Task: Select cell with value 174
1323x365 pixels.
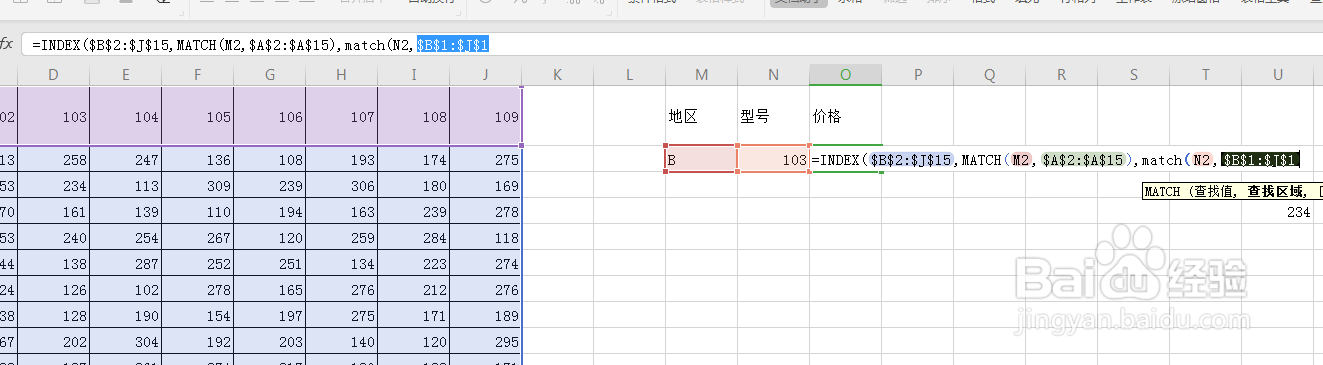Action: [413, 159]
